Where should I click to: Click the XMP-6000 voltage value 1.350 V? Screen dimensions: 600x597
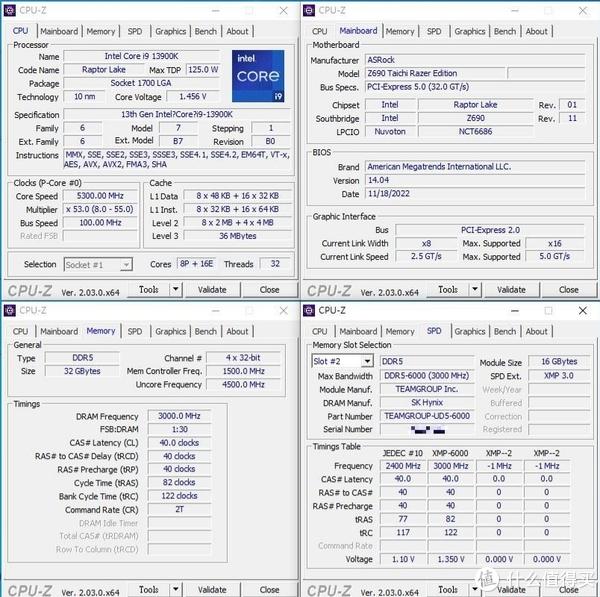pyautogui.click(x=451, y=559)
